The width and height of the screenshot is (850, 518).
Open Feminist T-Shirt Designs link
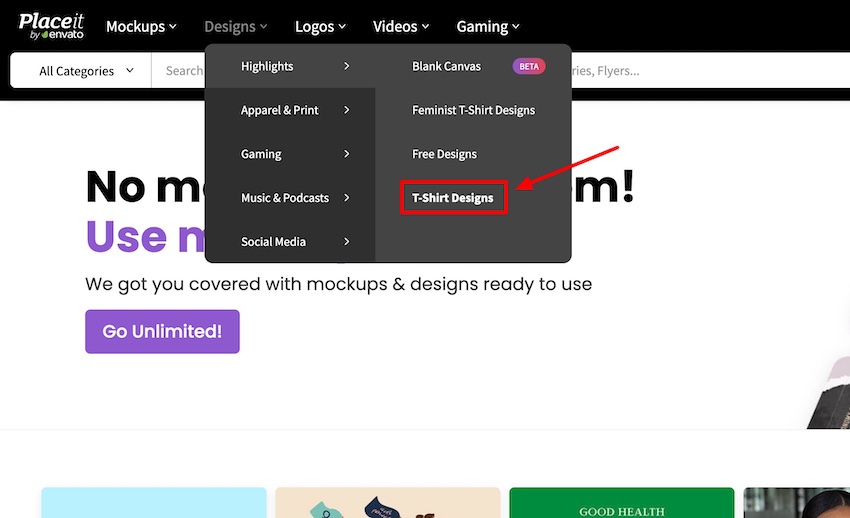click(473, 110)
